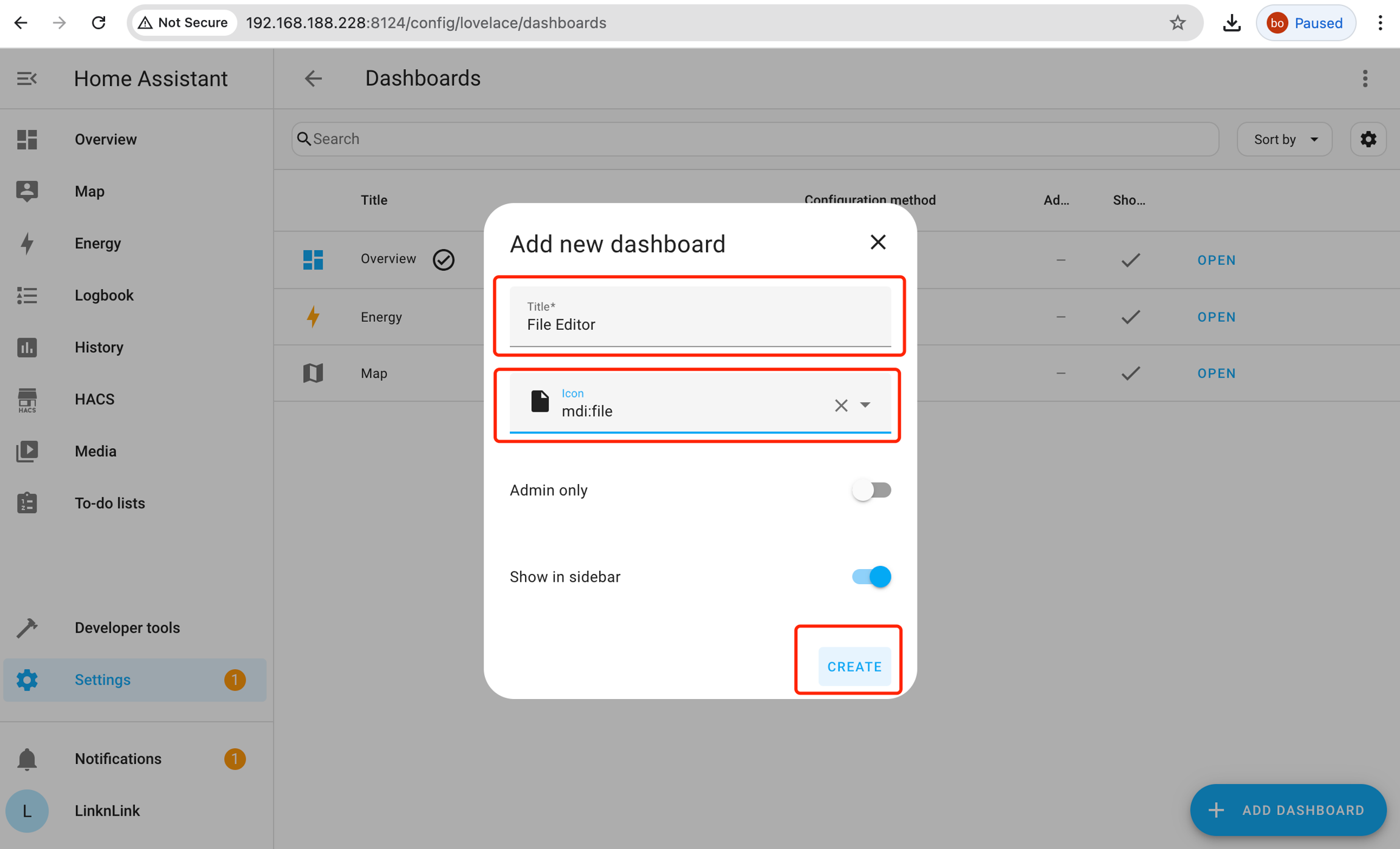Select Media in the sidebar
This screenshot has width=1400, height=849.
[x=95, y=451]
